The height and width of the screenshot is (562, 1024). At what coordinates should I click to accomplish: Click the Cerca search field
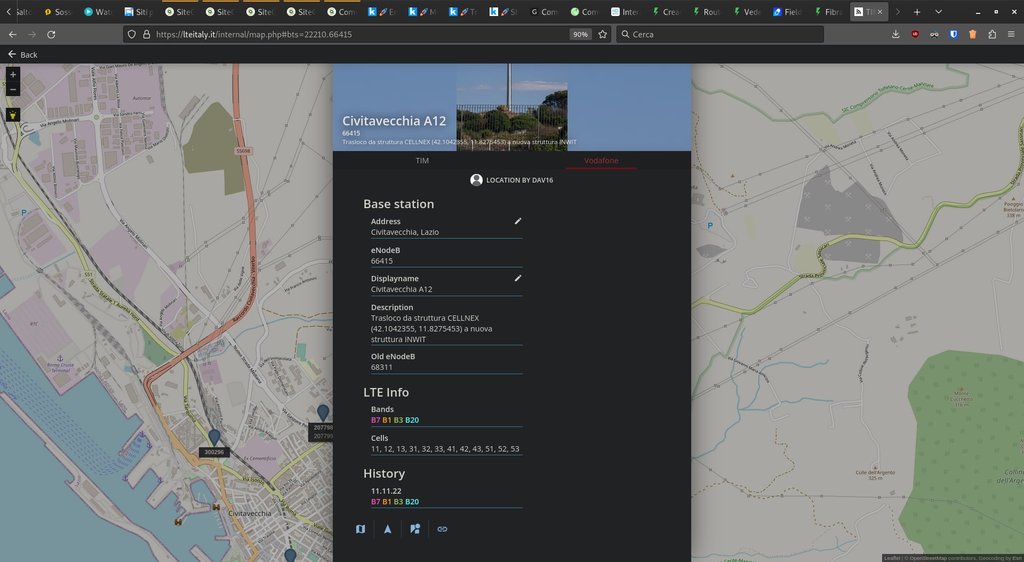coord(720,34)
